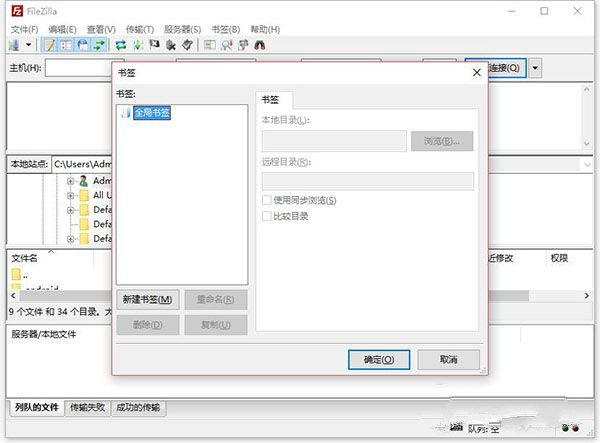The width and height of the screenshot is (600, 443).
Task: Open the 帮助(H) menu
Action: [265, 29]
